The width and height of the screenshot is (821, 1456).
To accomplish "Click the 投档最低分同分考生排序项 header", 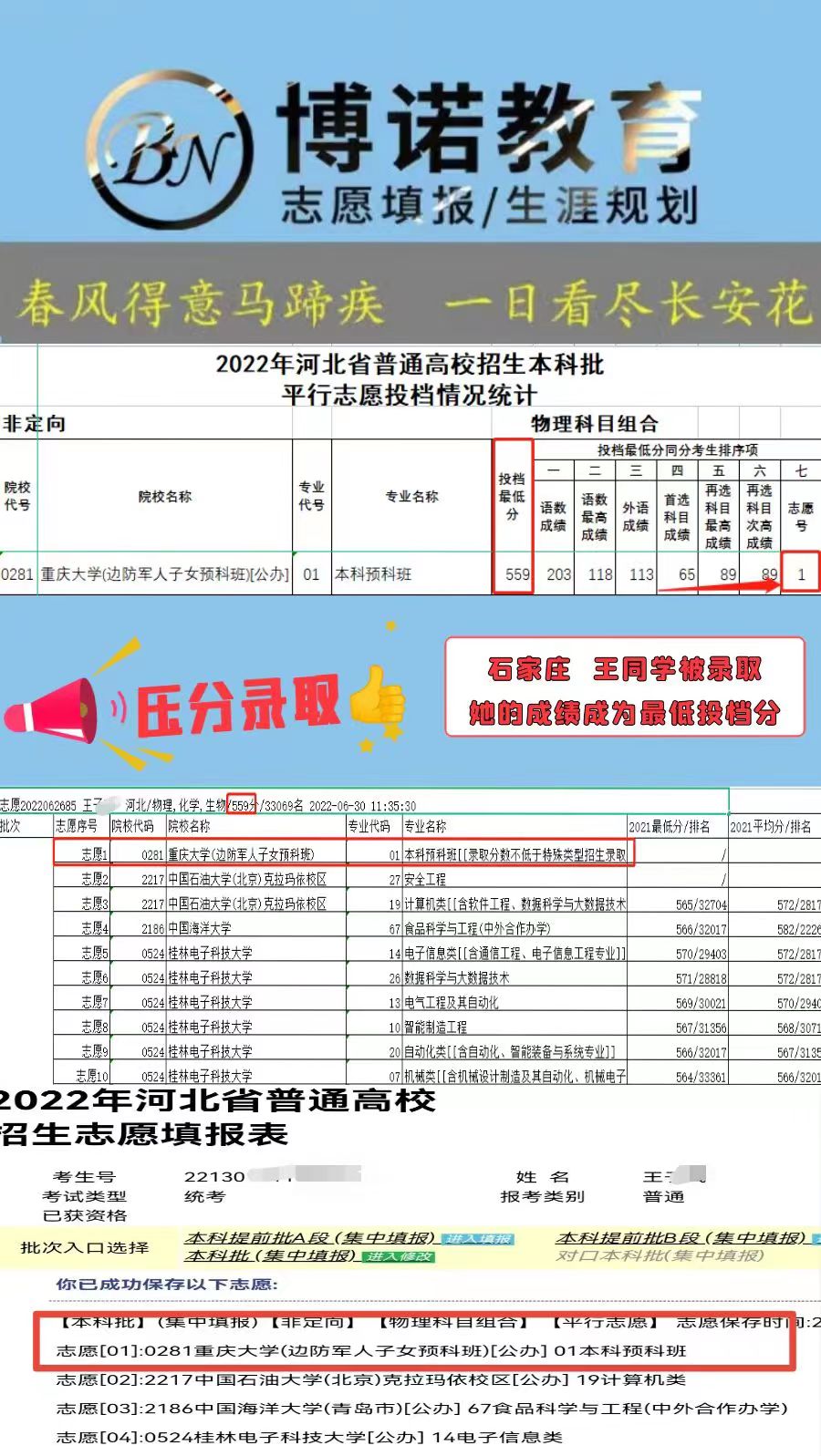I will [678, 450].
